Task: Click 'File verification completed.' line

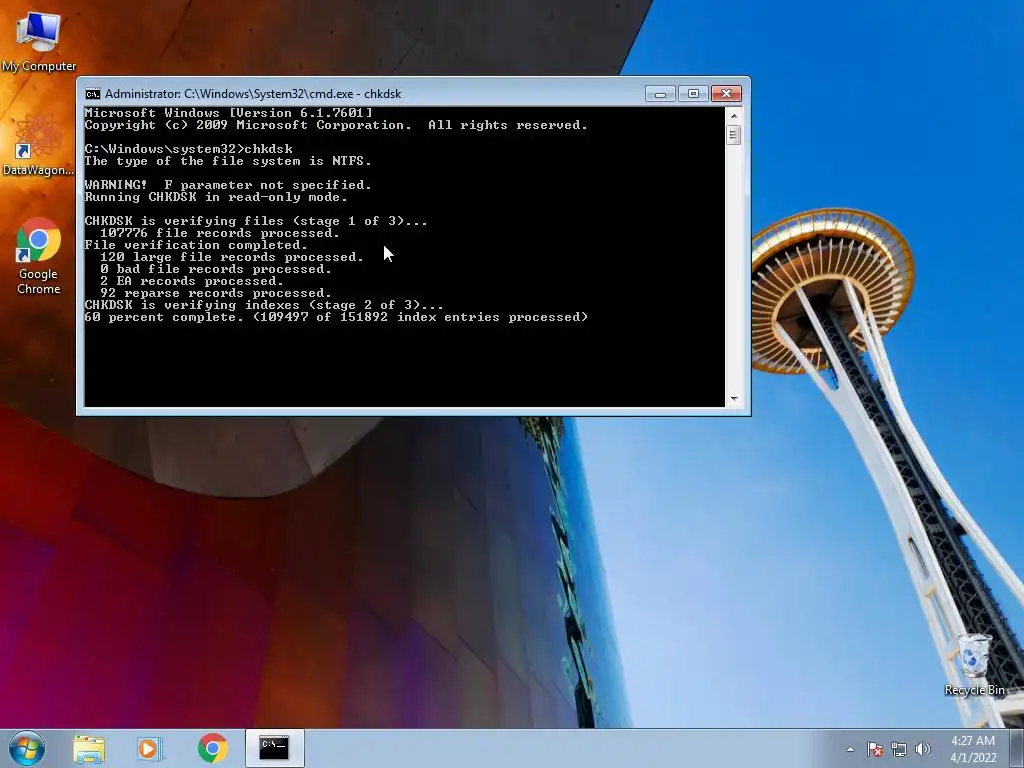Action: (196, 245)
